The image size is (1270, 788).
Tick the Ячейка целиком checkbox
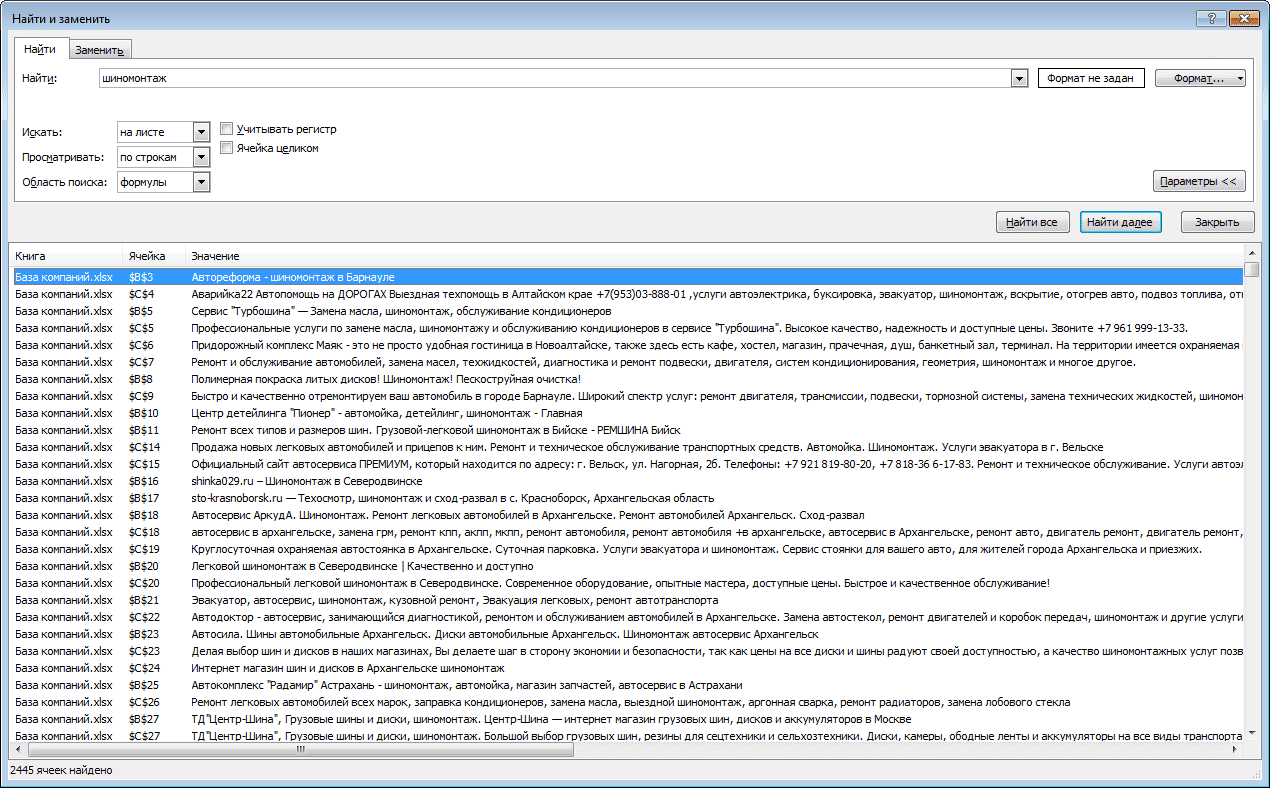227,148
